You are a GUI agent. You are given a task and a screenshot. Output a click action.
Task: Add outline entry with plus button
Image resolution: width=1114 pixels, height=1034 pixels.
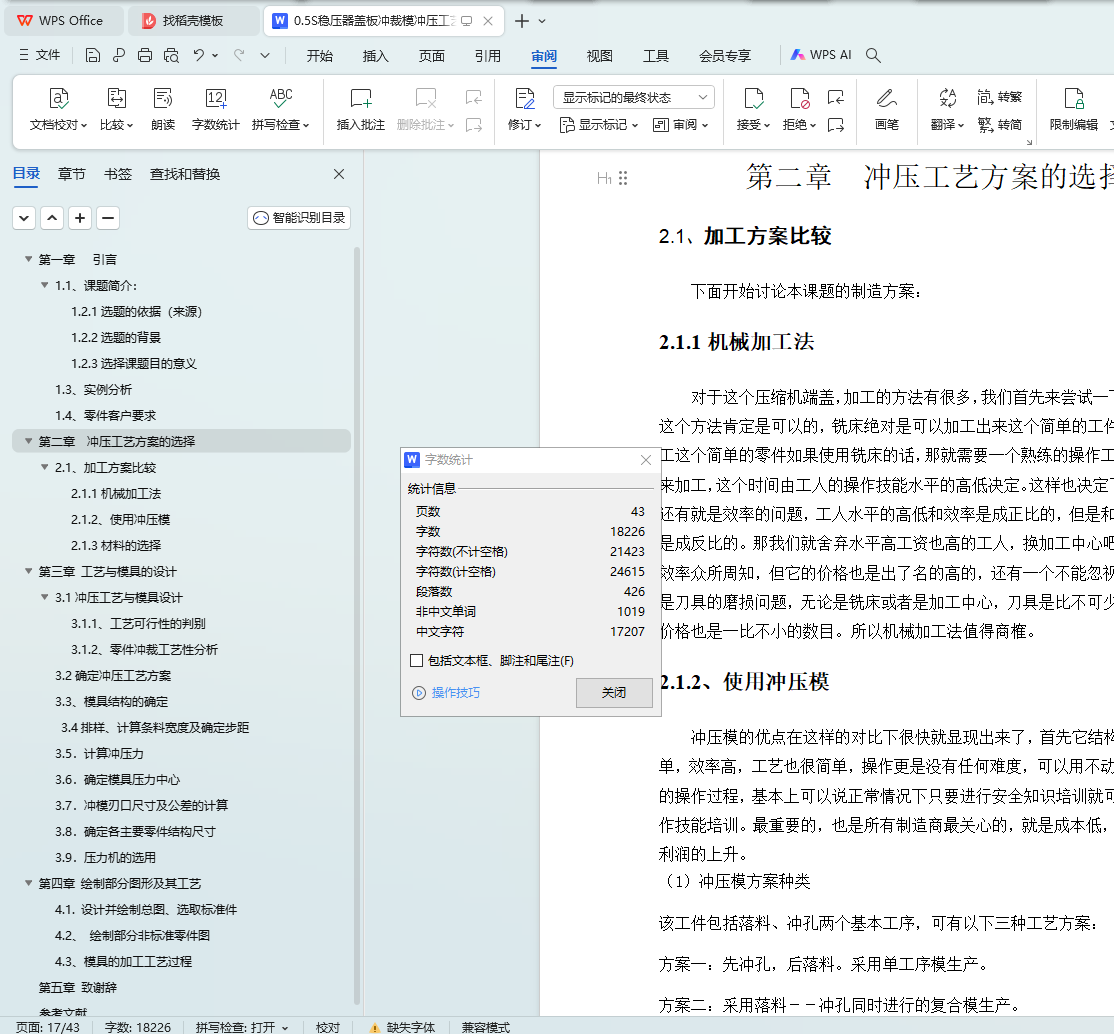click(x=80, y=218)
